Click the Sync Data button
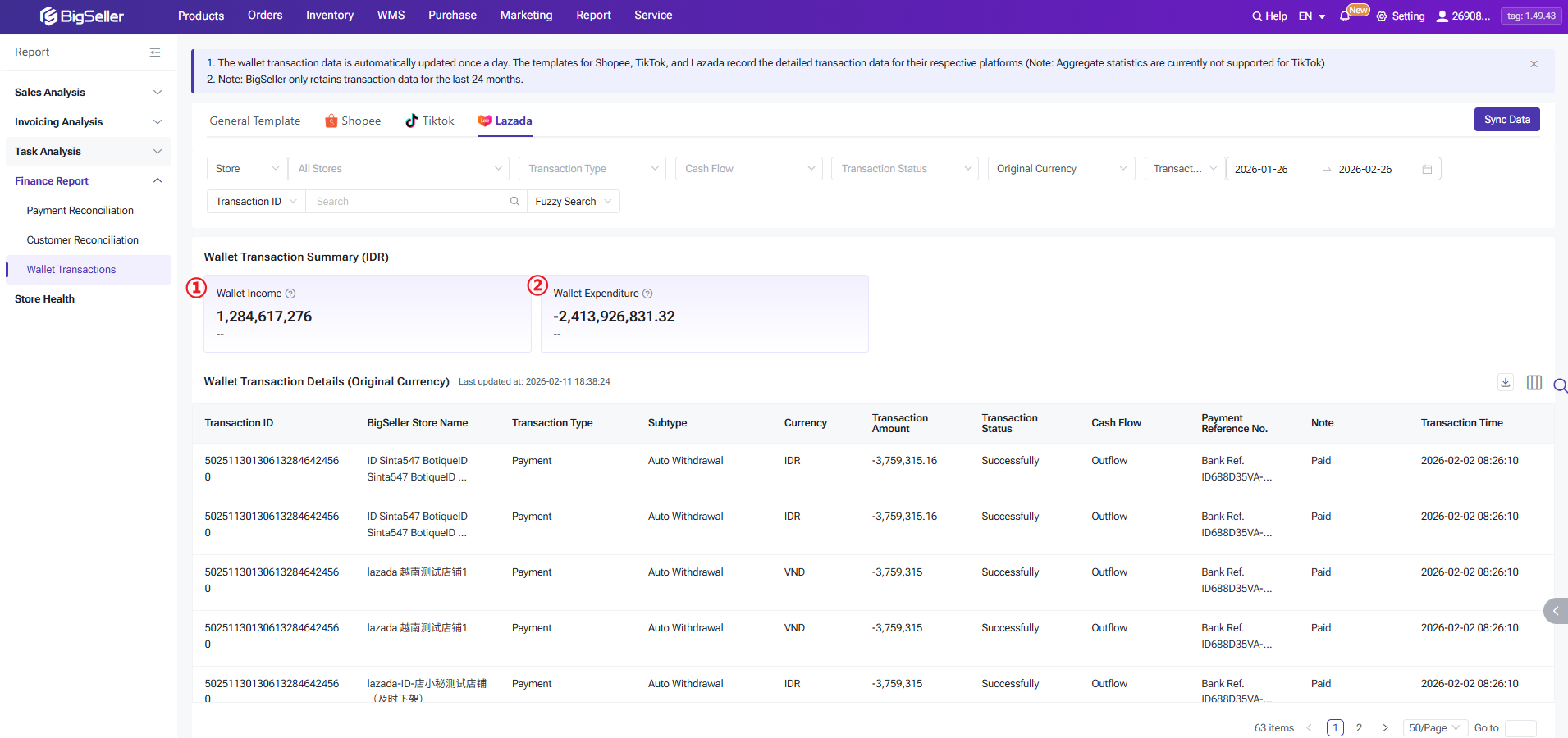 (1506, 120)
